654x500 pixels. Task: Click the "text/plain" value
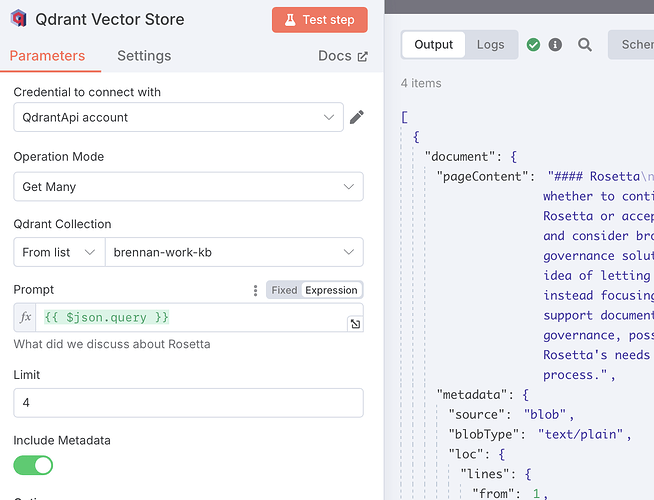click(580, 434)
